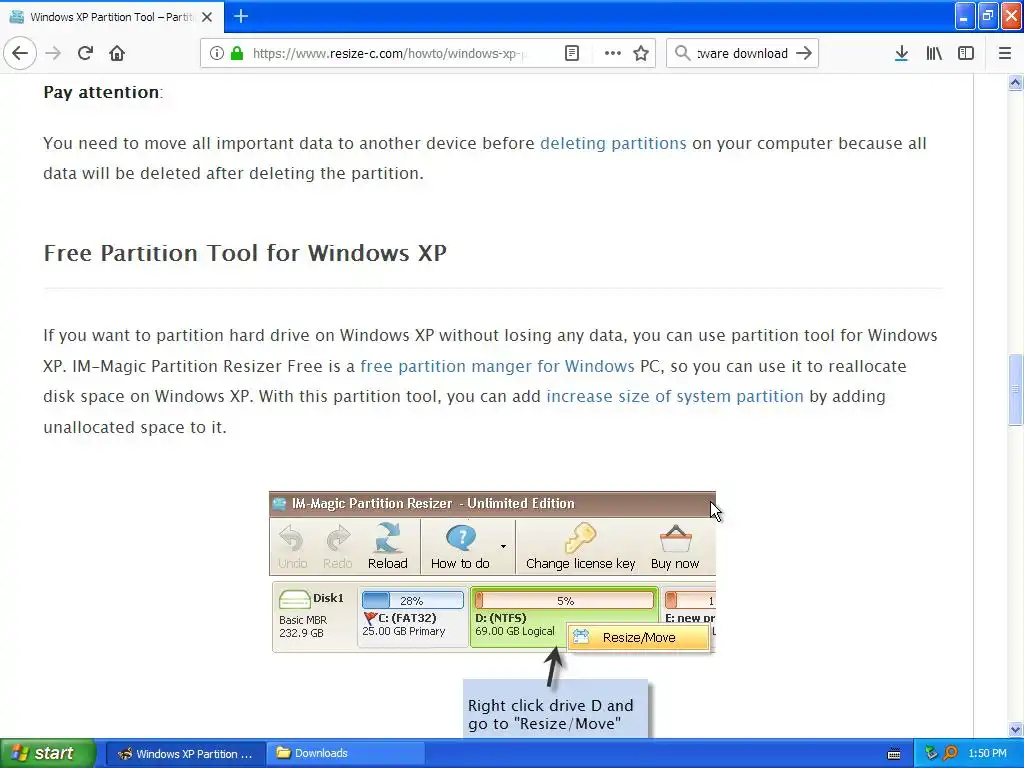The width and height of the screenshot is (1024, 768).
Task: Click the forward navigation arrow
Action: [x=53, y=53]
